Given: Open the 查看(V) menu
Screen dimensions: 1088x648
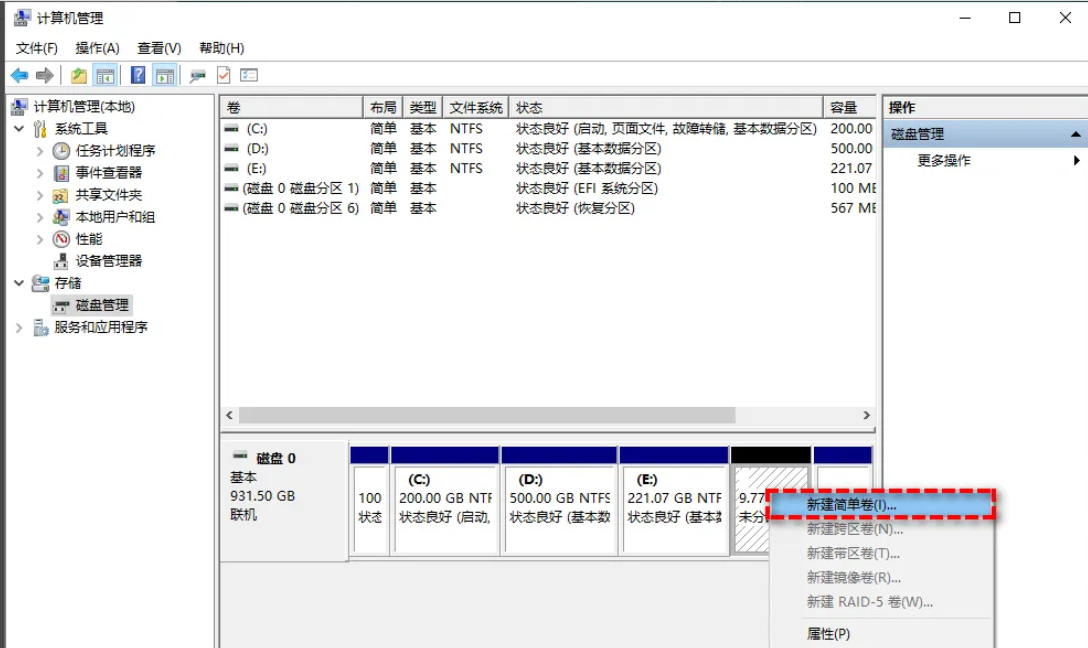Looking at the screenshot, I should (159, 48).
